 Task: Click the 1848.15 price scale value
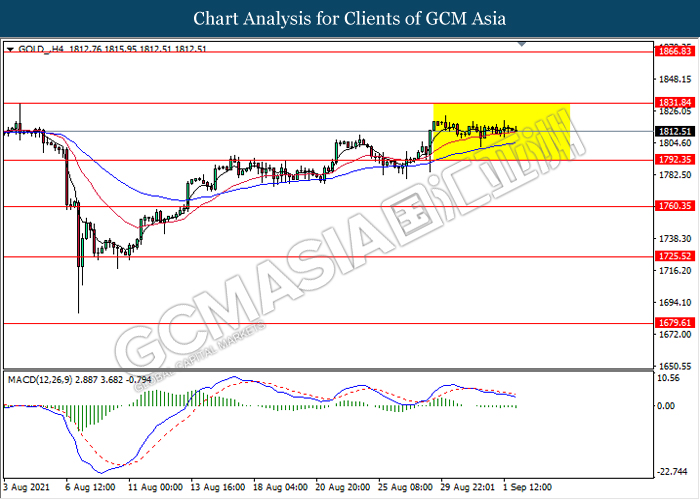[x=675, y=79]
